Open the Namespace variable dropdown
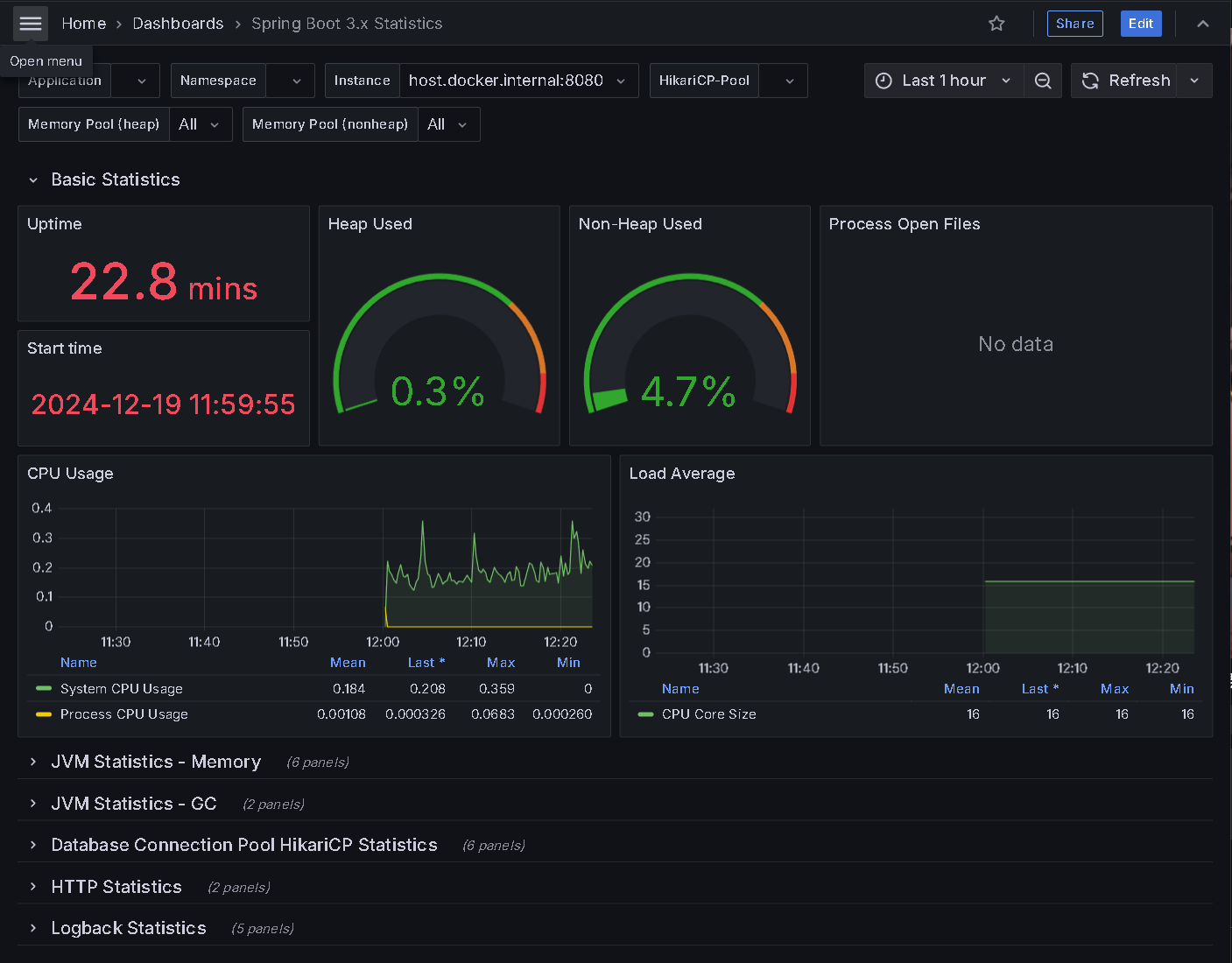 click(290, 81)
